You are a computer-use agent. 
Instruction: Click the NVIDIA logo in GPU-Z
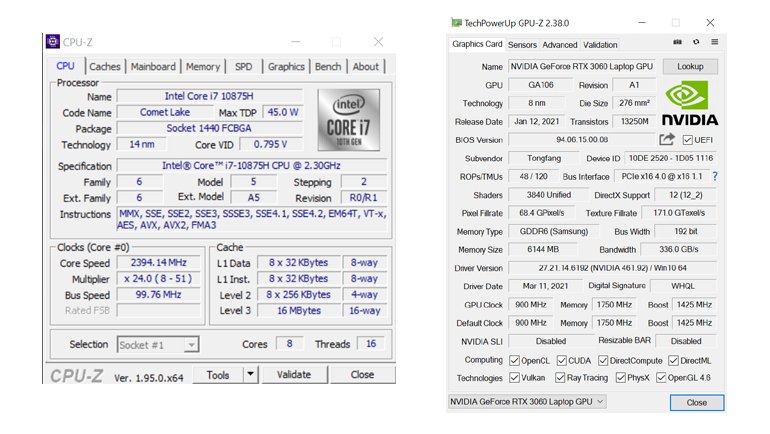[690, 103]
